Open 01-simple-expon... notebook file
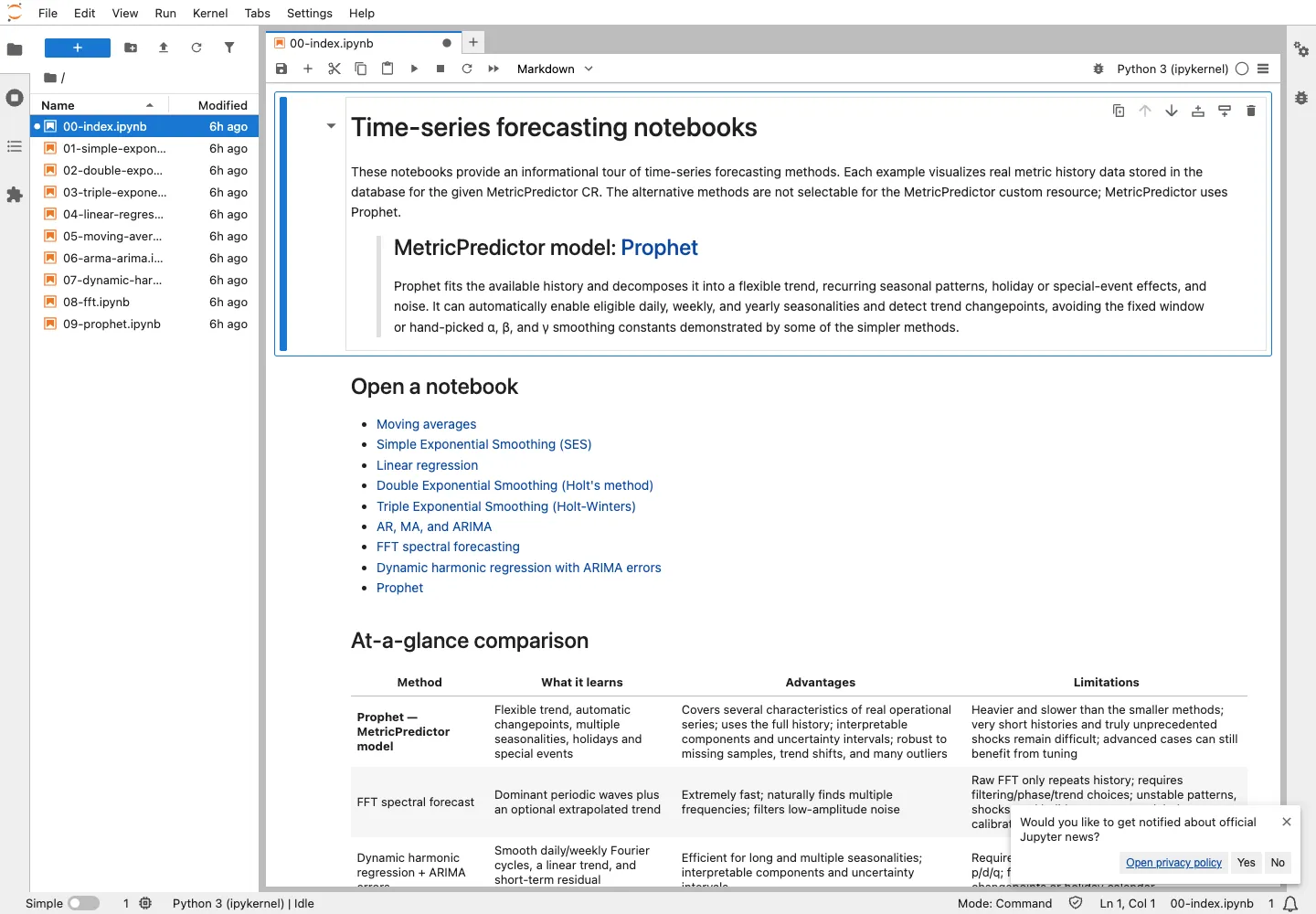This screenshot has width=1316, height=914. click(x=145, y=148)
